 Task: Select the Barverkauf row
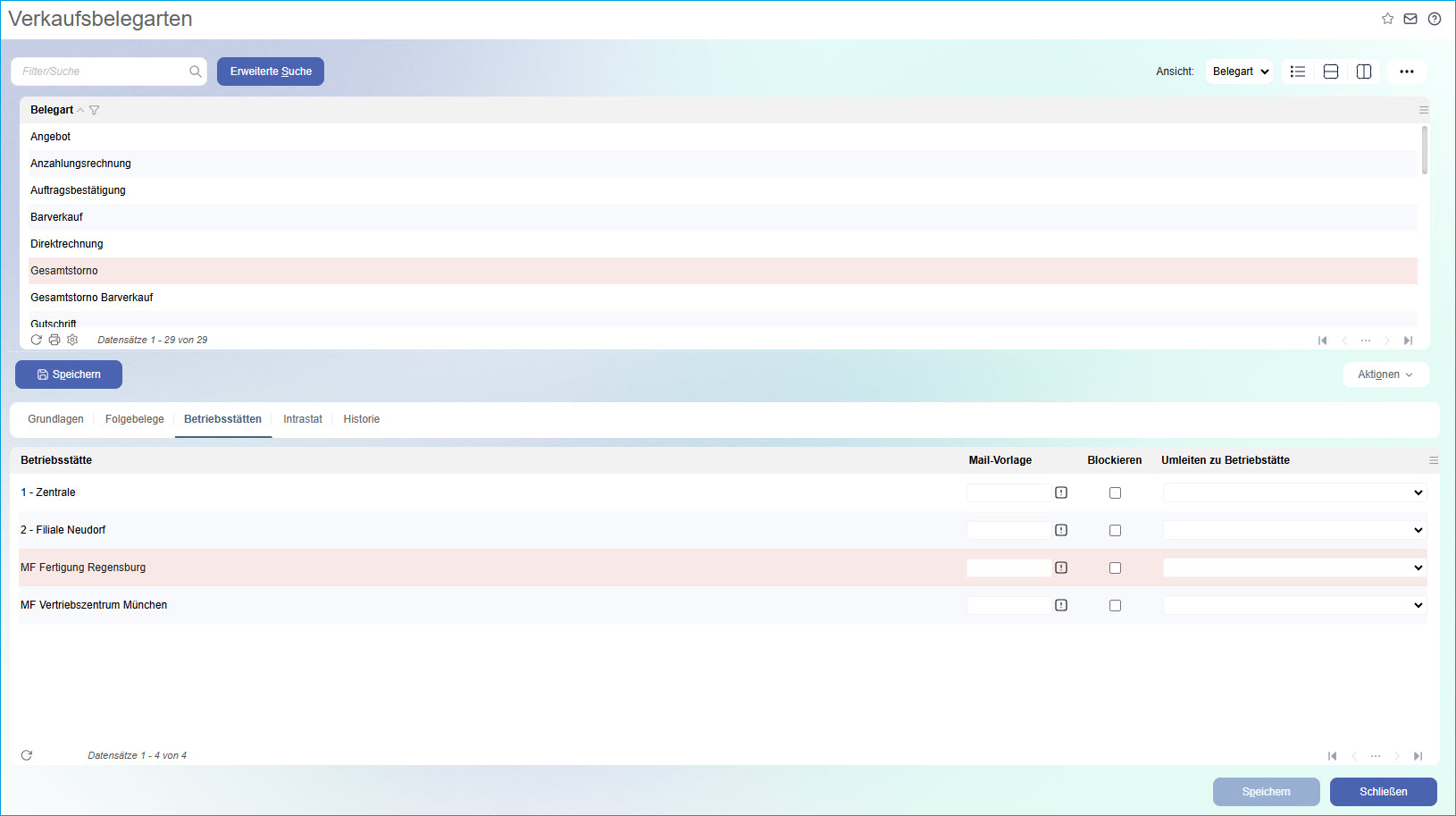pyautogui.click(x=723, y=217)
